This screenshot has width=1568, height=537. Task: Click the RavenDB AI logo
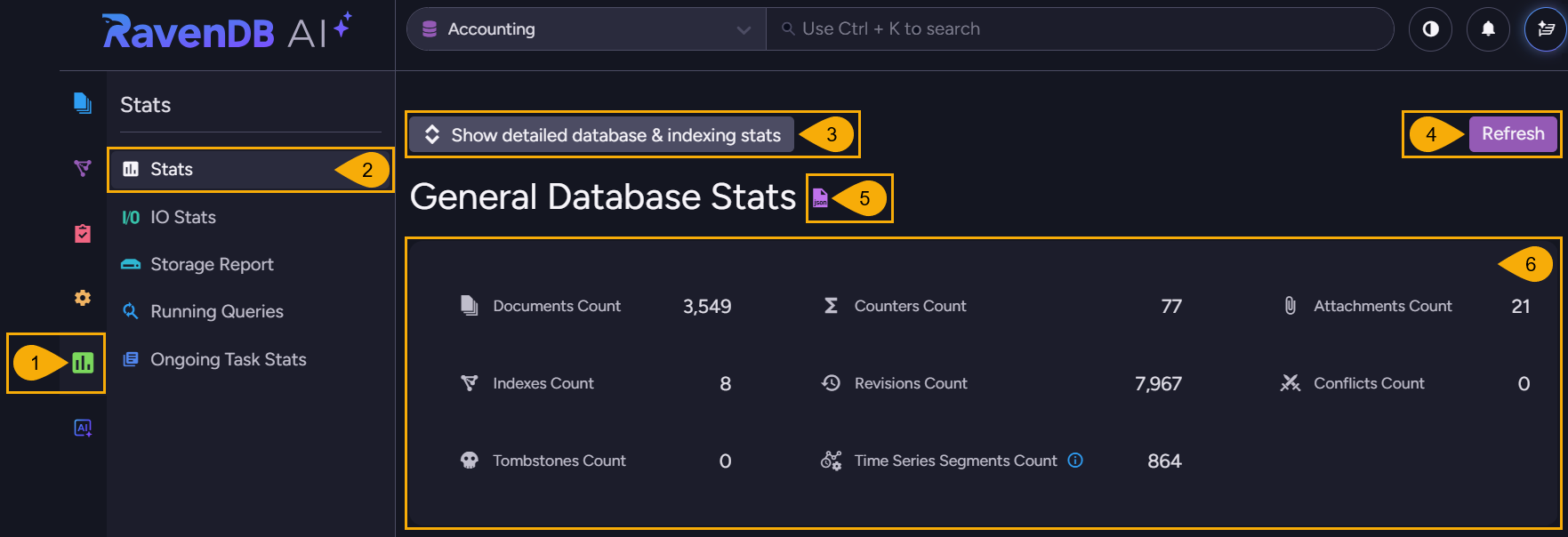[x=227, y=31]
